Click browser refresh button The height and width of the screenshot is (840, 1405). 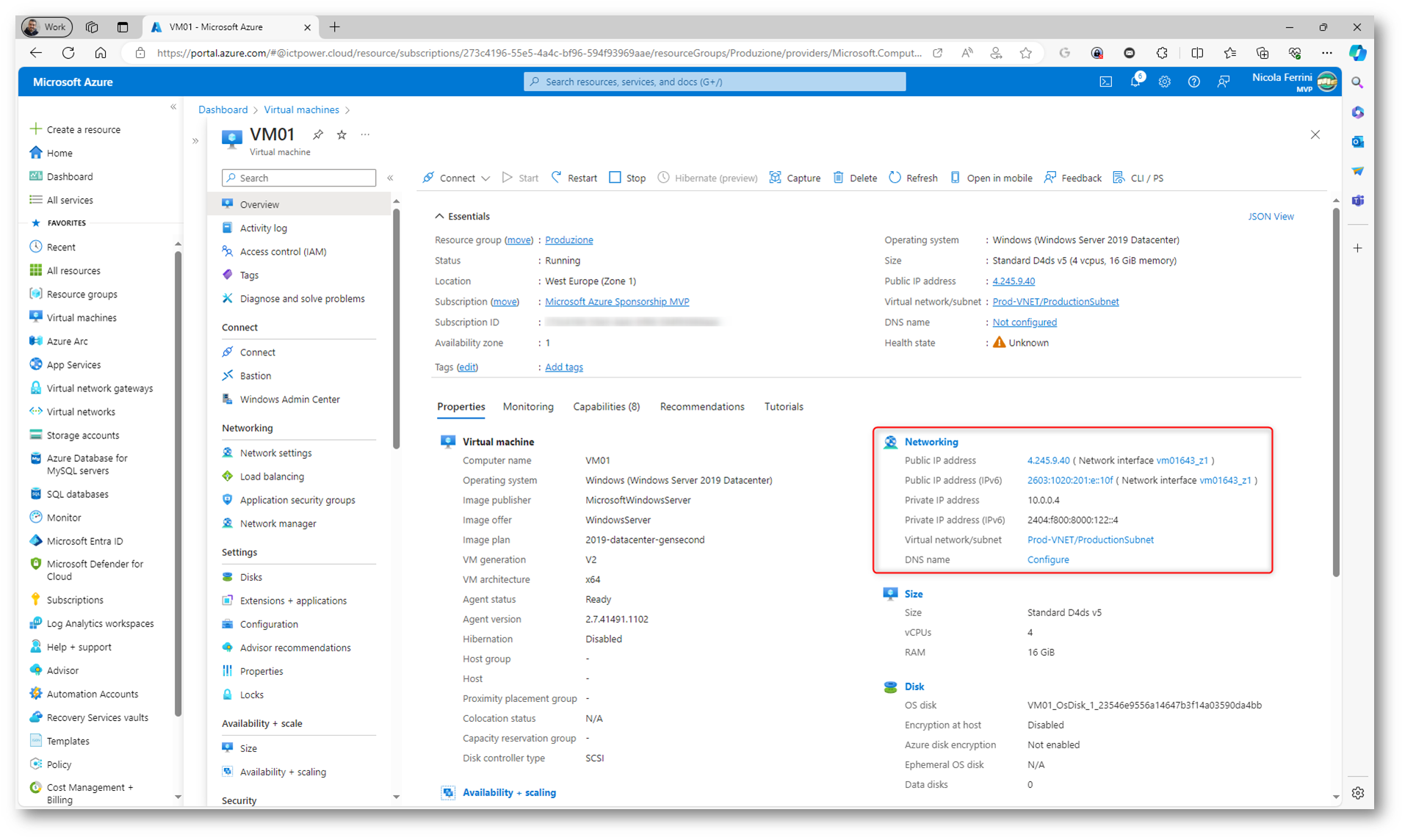click(x=68, y=53)
